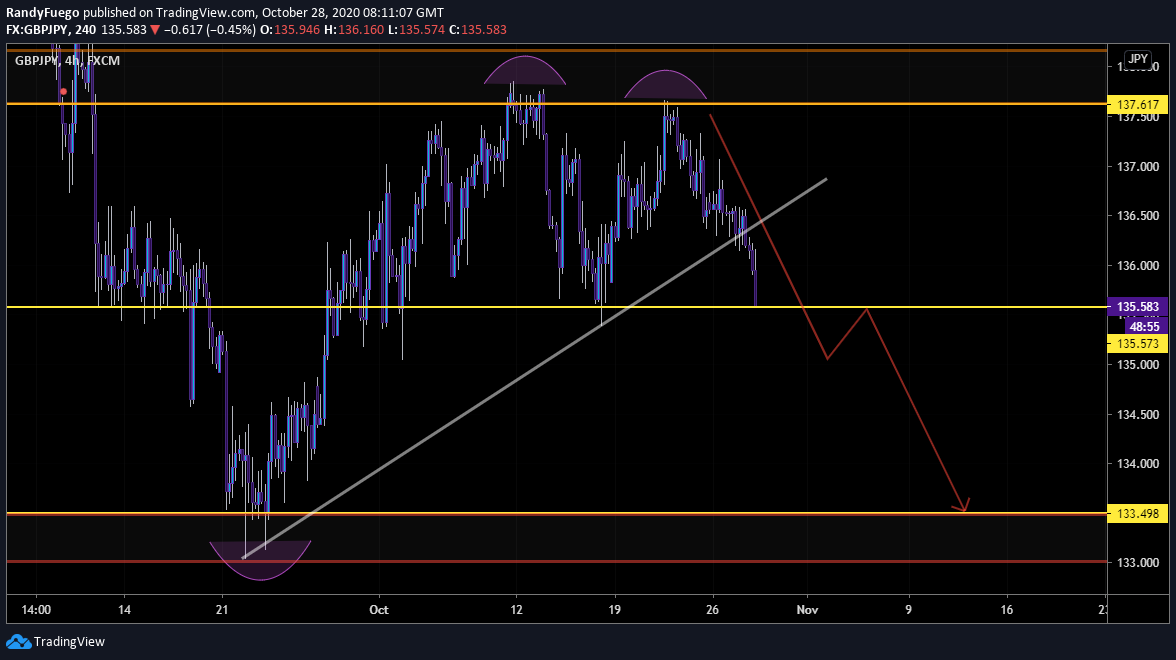Image resolution: width=1176 pixels, height=660 pixels.
Task: Click the 9 date on time axis
Action: click(908, 610)
